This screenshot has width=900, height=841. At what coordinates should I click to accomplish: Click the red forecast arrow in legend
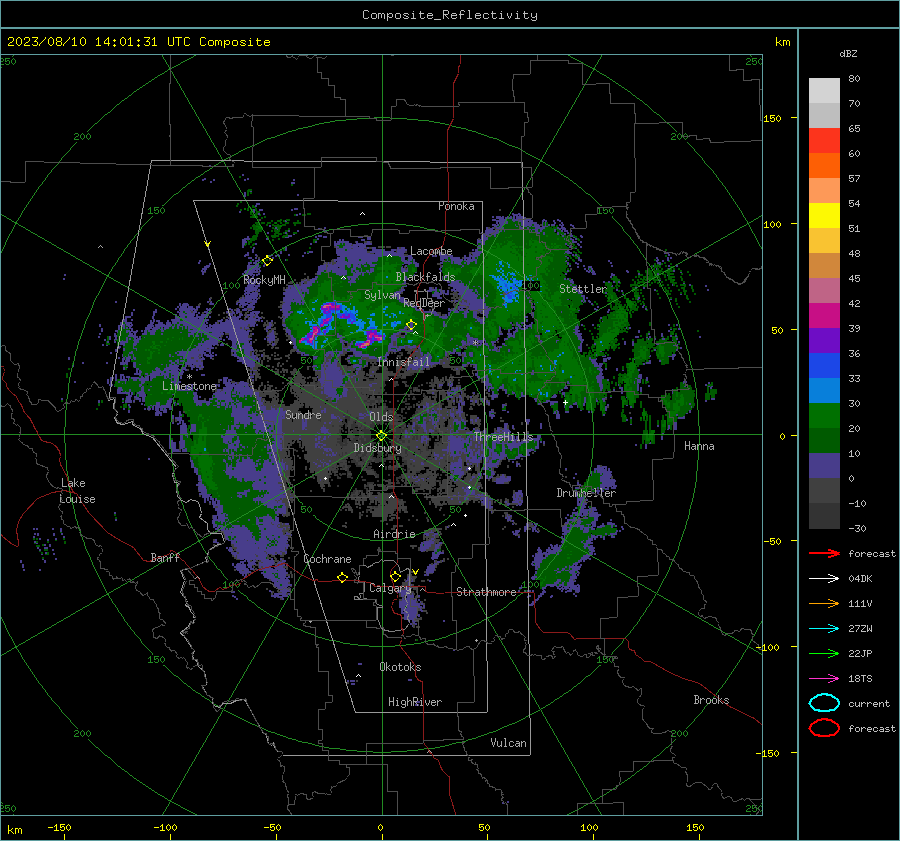pyautogui.click(x=824, y=553)
